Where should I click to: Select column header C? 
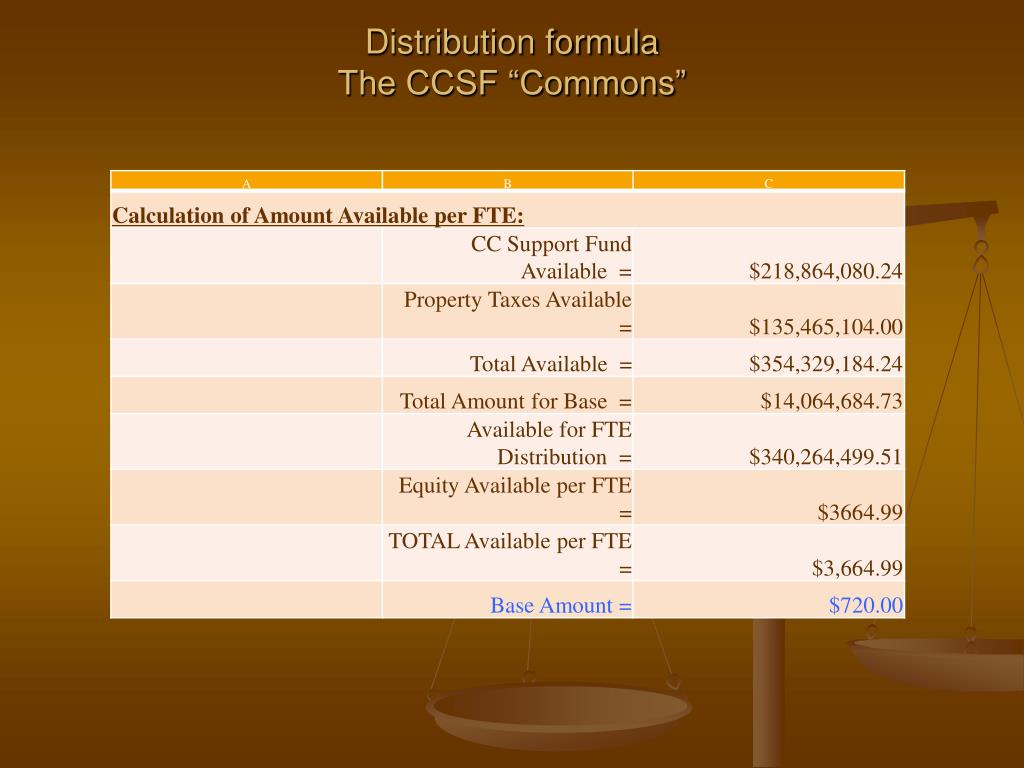769,181
